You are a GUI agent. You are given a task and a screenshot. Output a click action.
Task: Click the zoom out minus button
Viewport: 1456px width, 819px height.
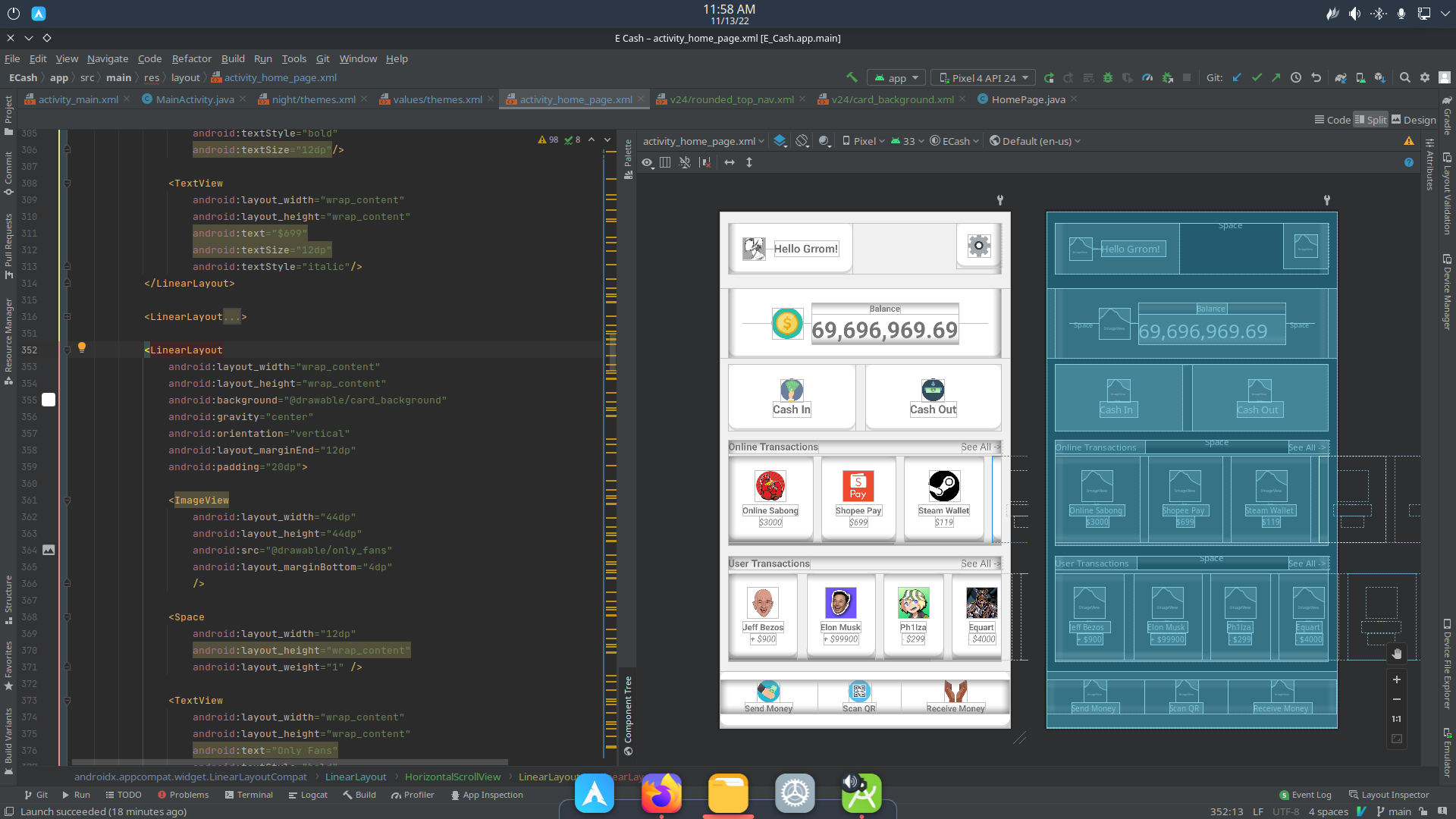coord(1397,699)
